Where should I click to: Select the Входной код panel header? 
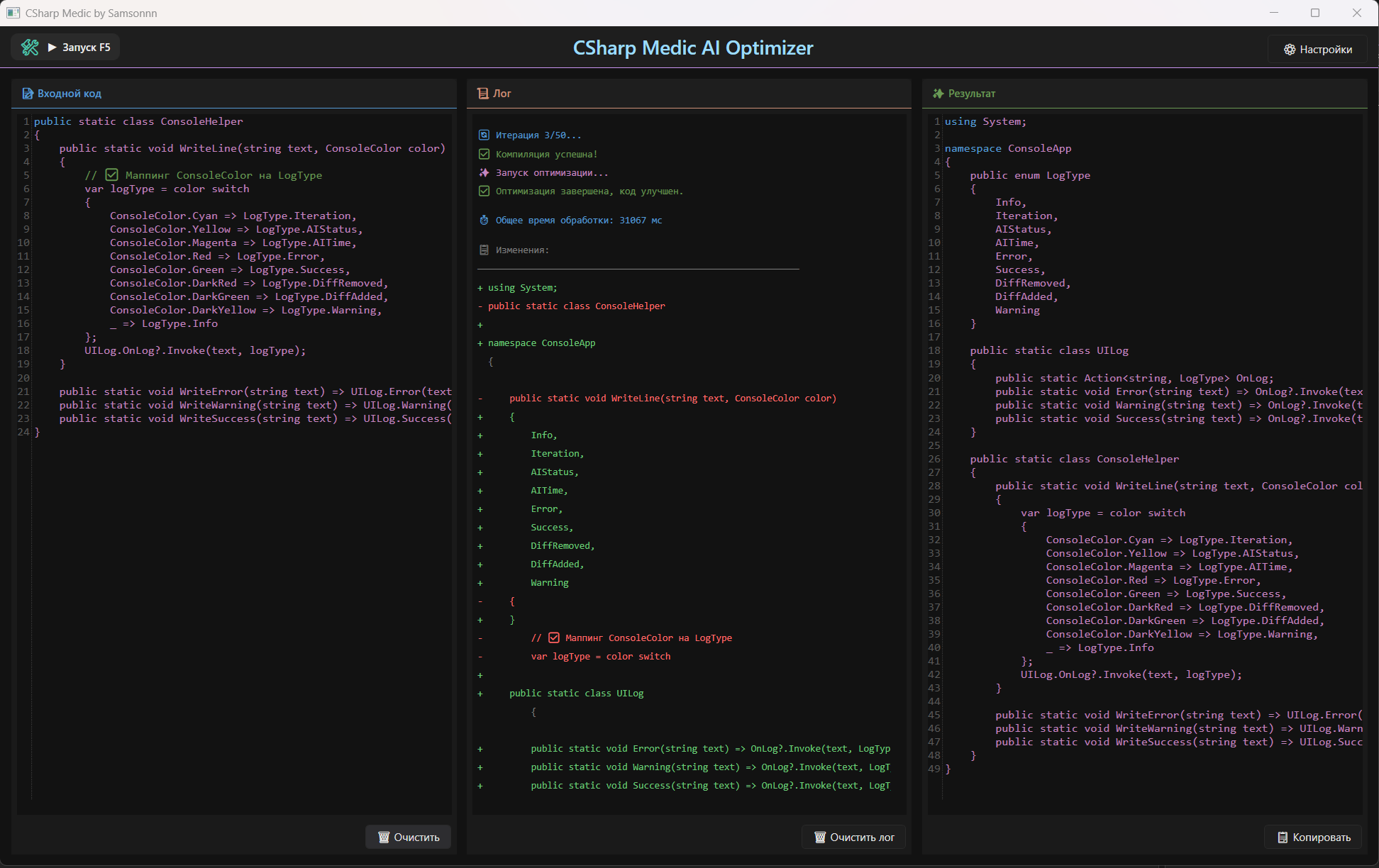(70, 94)
